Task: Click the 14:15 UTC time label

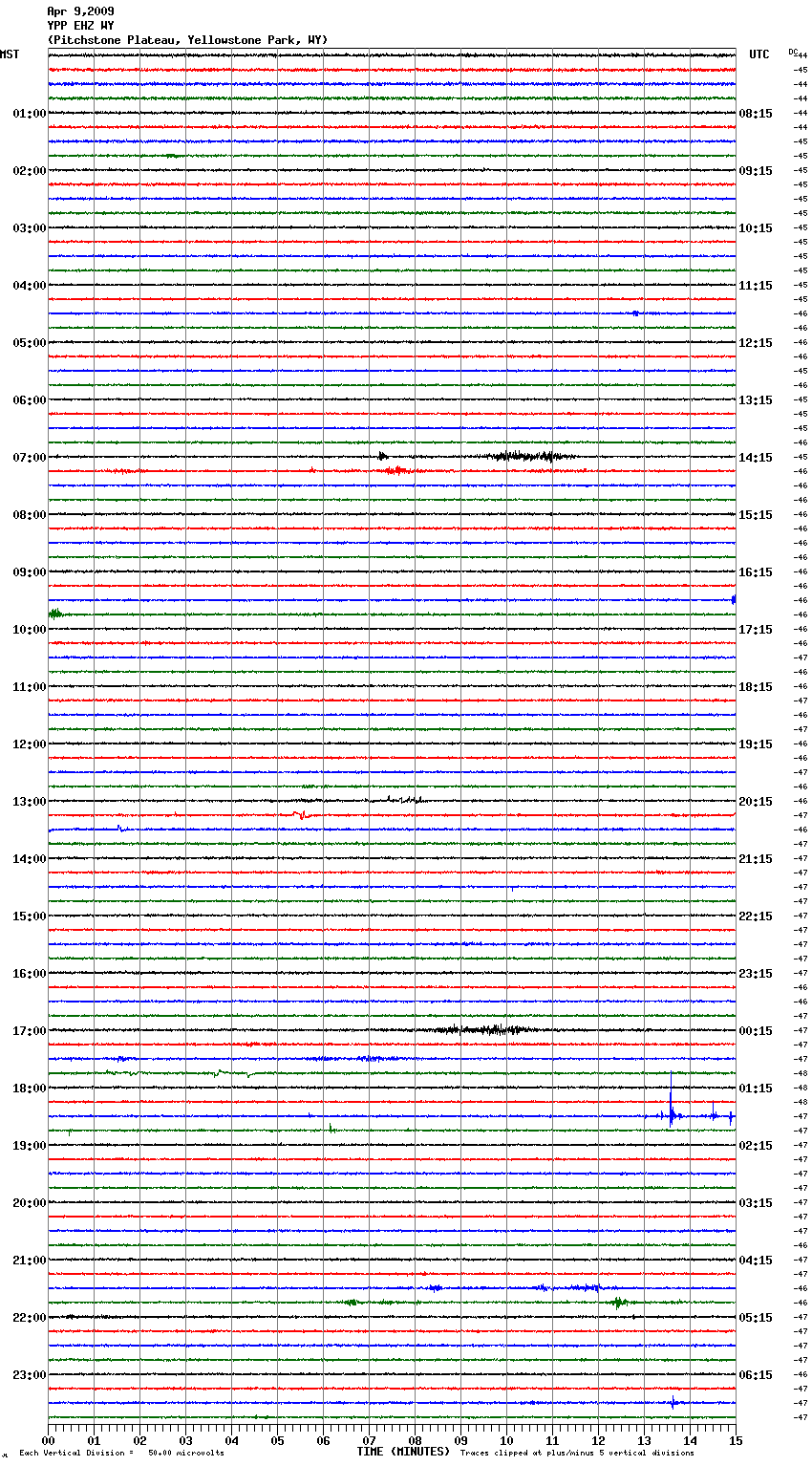Action: (756, 458)
